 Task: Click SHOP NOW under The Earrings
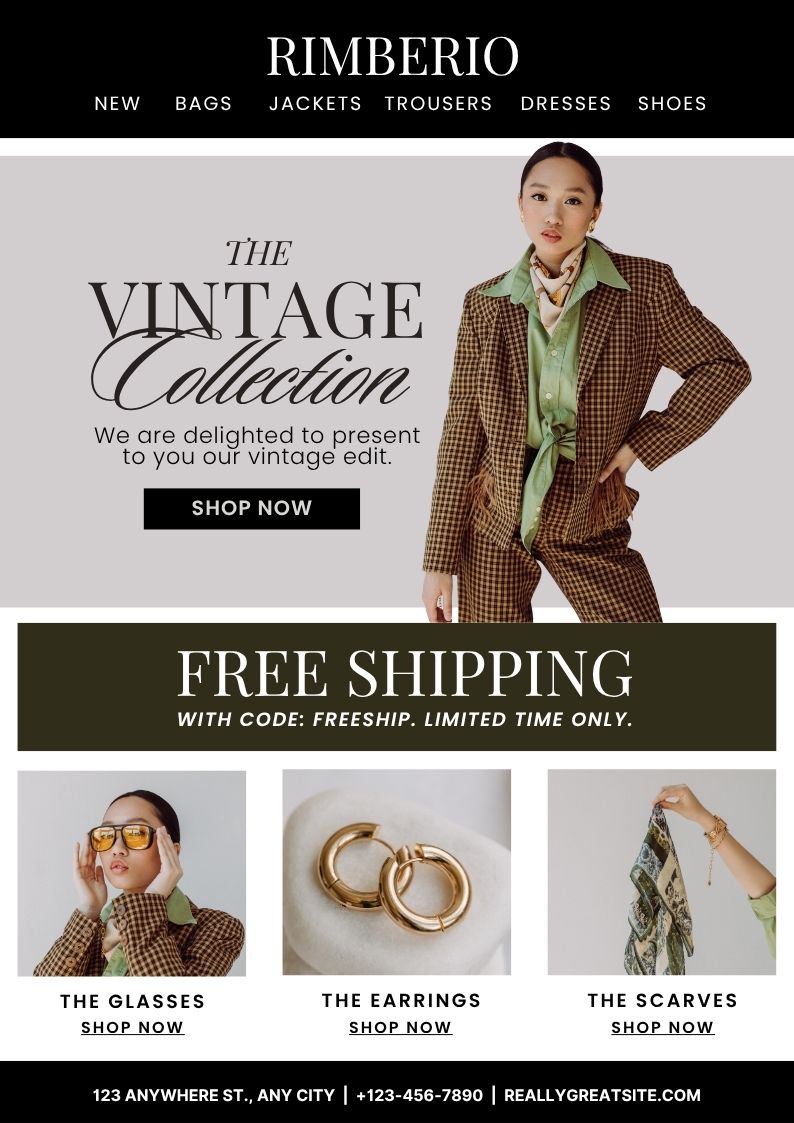[x=400, y=1028]
